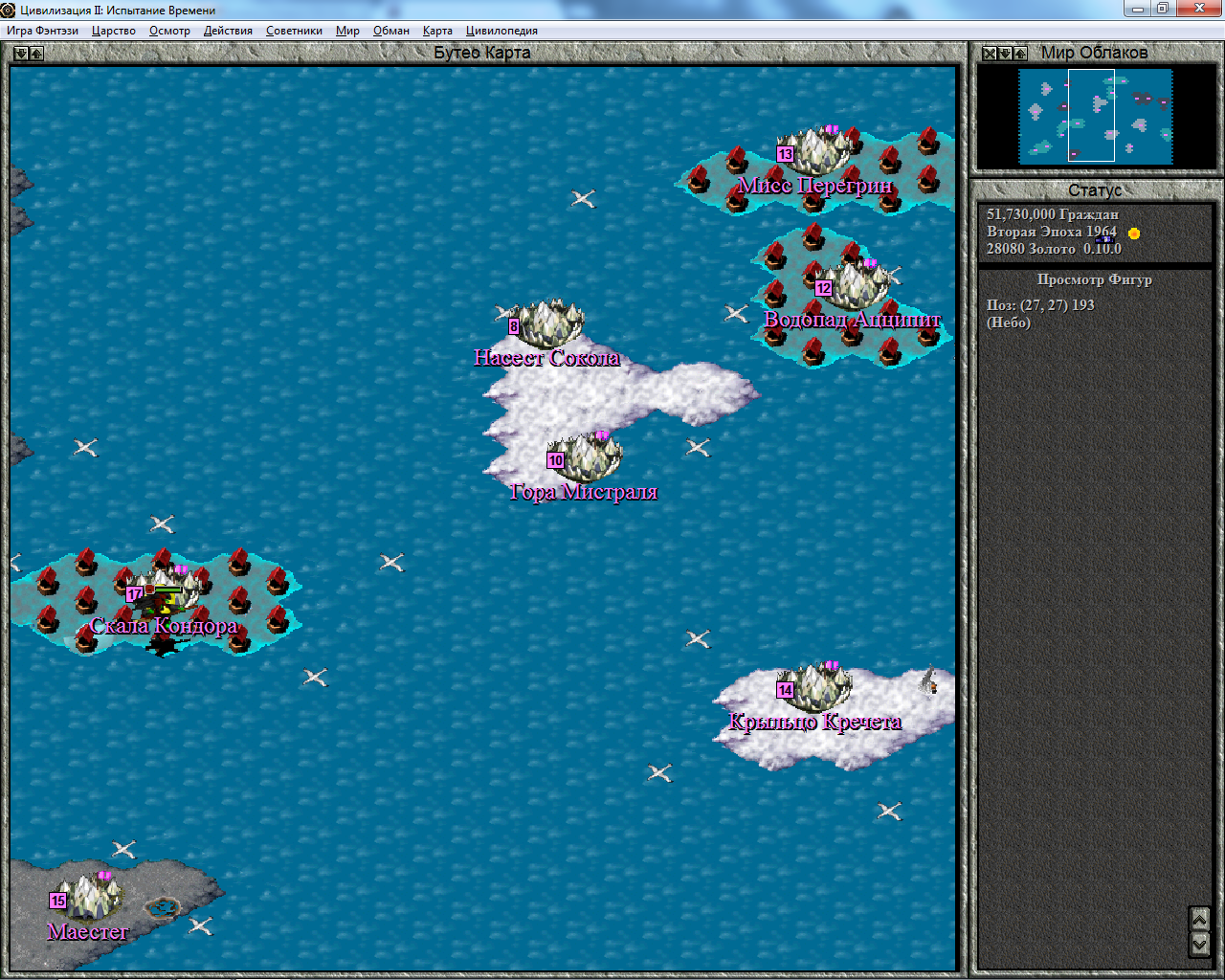
Task: Open the Игра Фэнтэзи menu
Action: pos(42,31)
